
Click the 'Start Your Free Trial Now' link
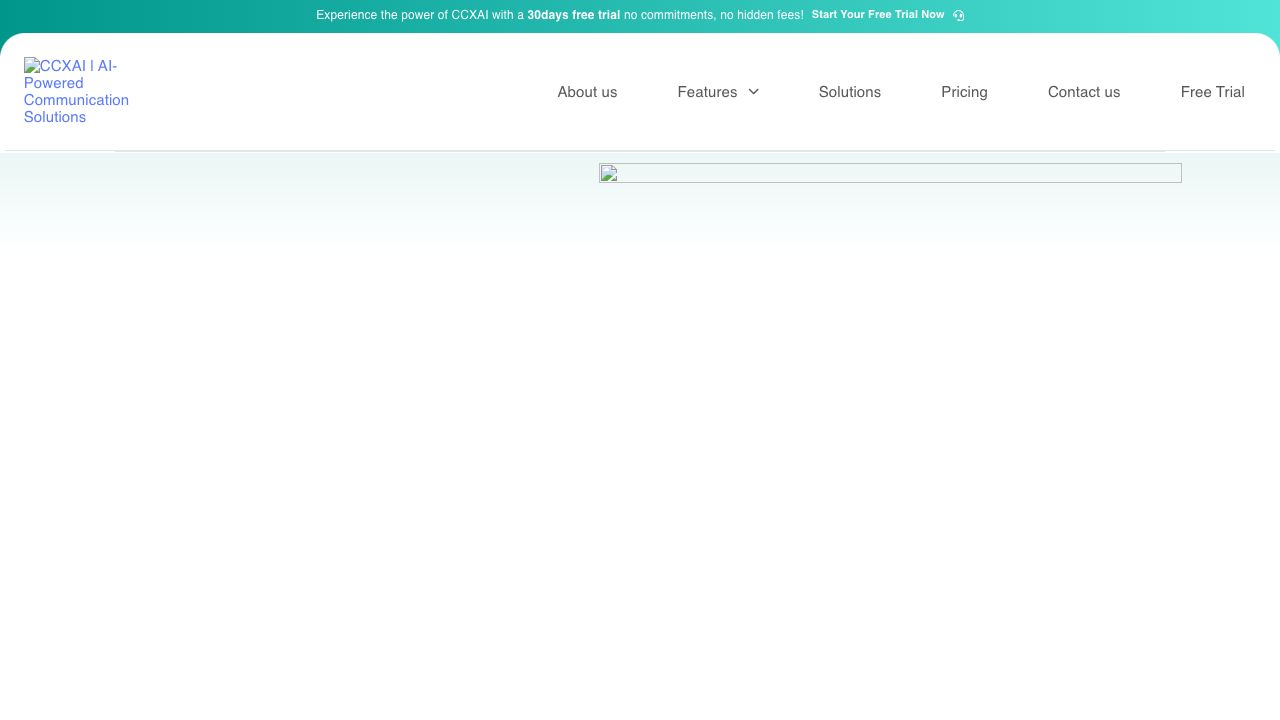(877, 15)
